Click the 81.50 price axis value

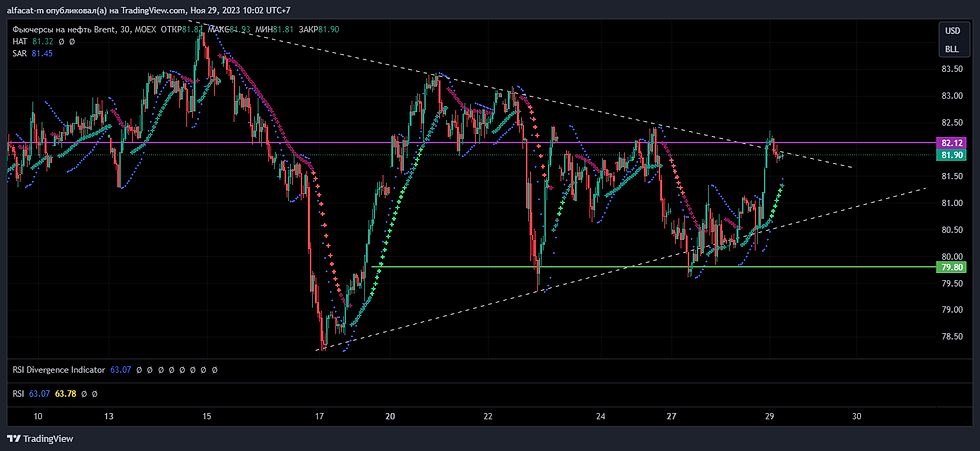click(x=951, y=177)
